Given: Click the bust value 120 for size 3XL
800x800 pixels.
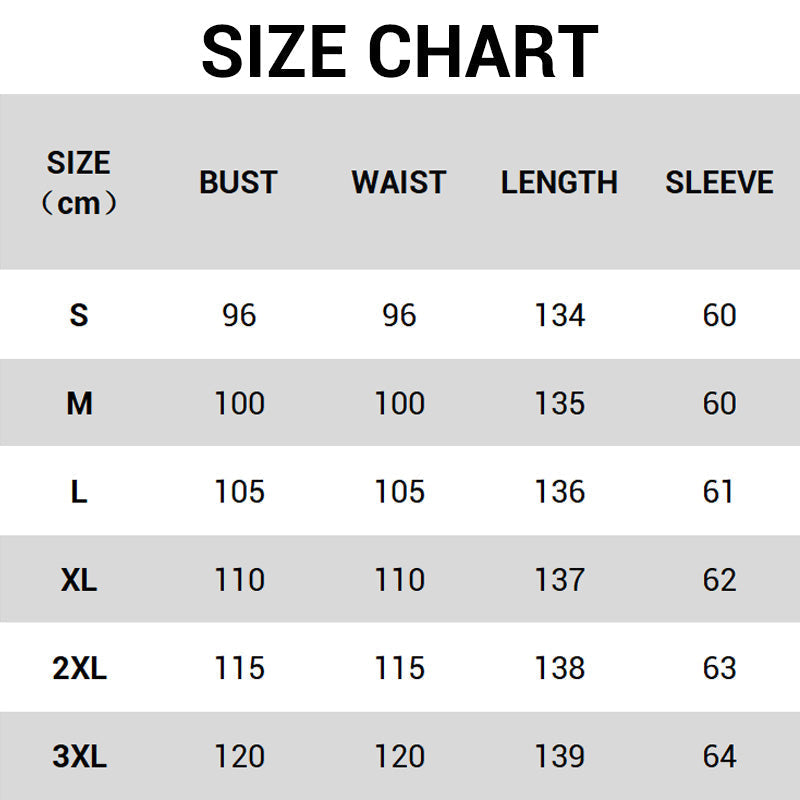Looking at the screenshot, I should (239, 756).
